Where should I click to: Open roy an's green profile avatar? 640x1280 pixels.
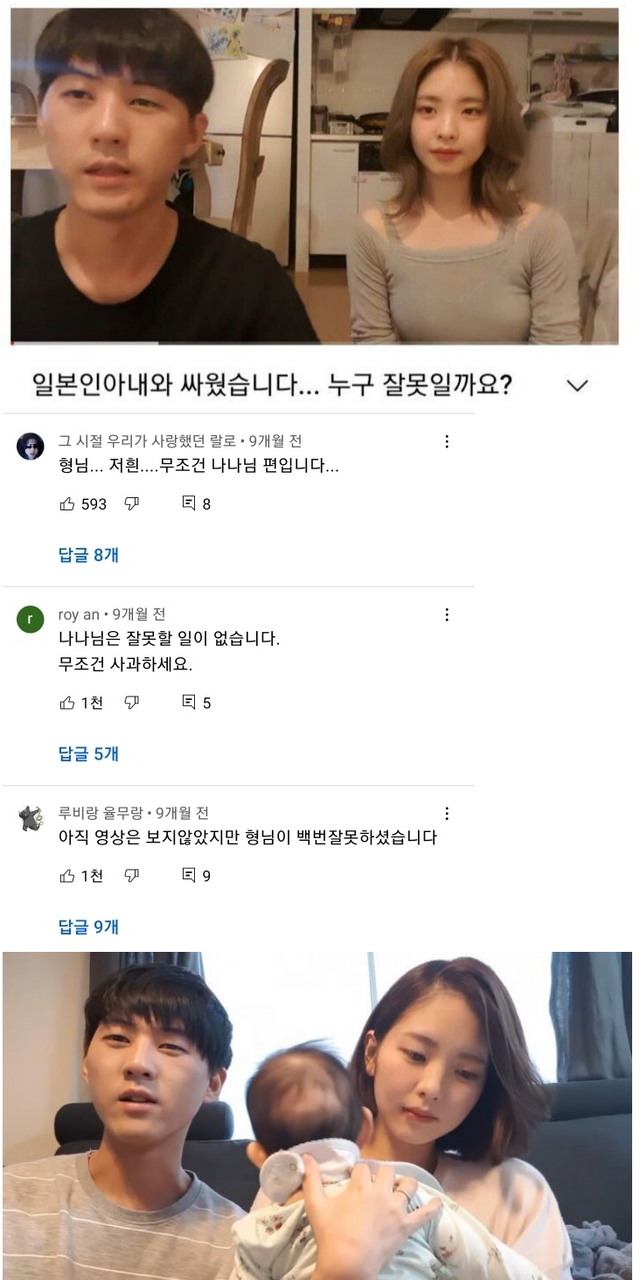point(30,620)
